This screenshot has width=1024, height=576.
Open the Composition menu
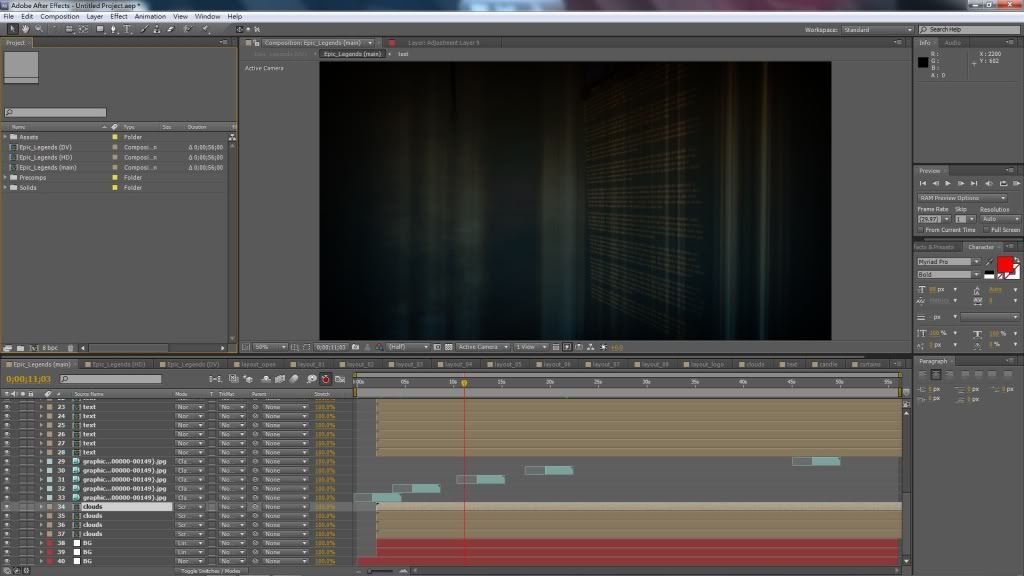point(59,16)
